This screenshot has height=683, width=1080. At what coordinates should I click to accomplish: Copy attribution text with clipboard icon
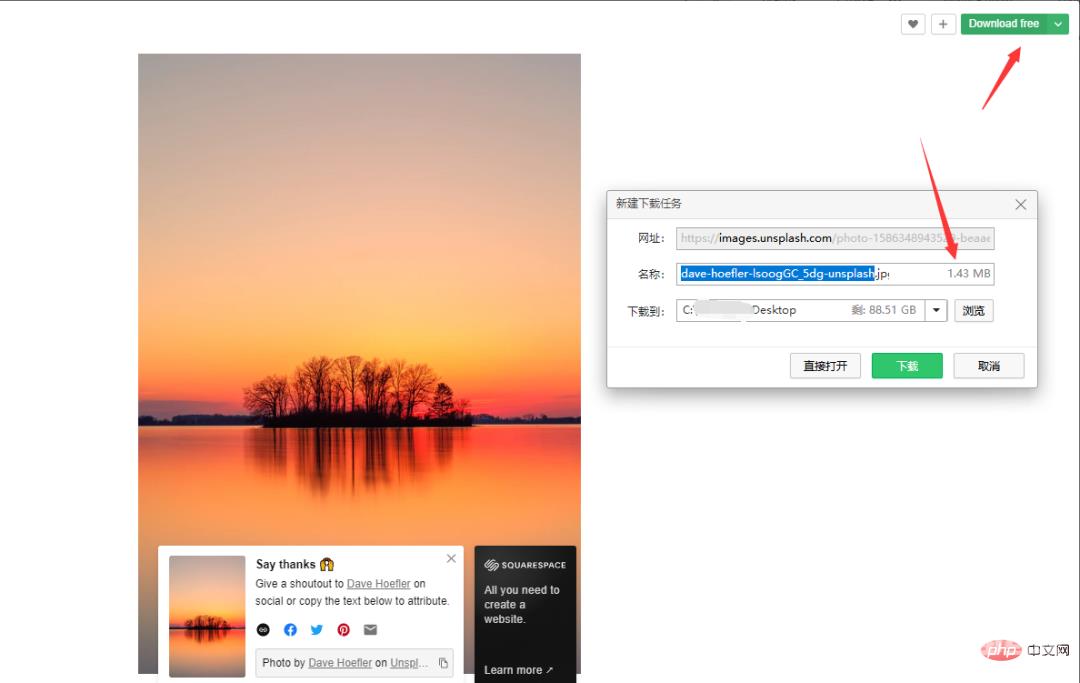(443, 663)
